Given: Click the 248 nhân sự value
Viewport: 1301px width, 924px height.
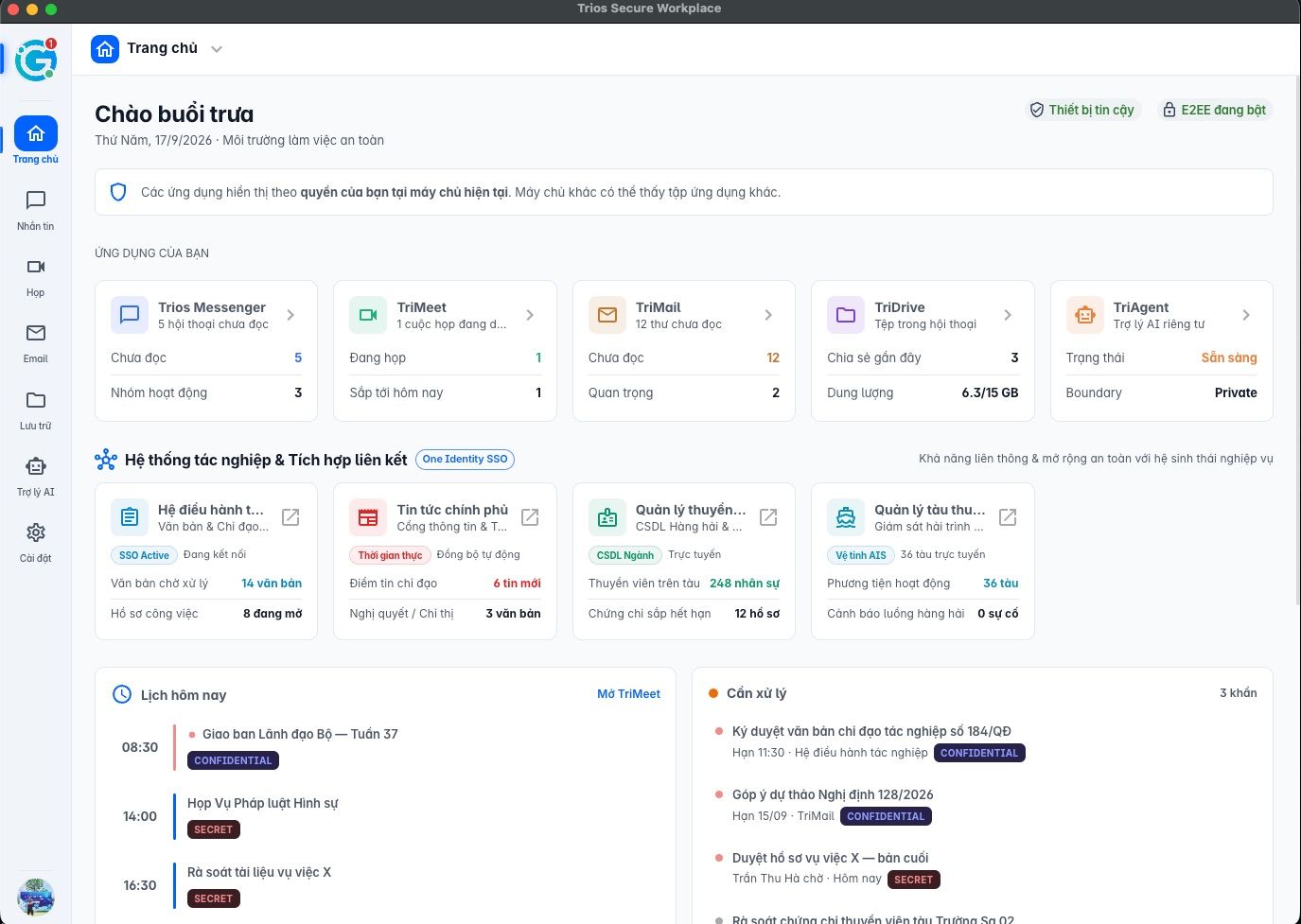Looking at the screenshot, I should [x=745, y=584].
